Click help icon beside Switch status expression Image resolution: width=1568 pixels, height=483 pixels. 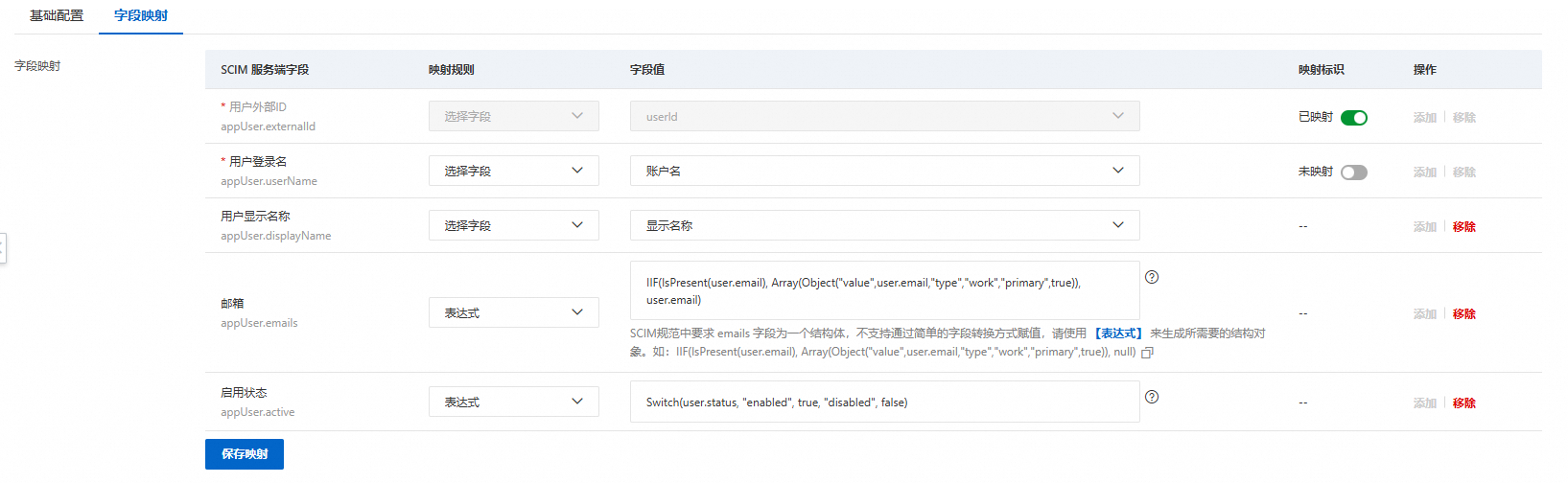1152,397
